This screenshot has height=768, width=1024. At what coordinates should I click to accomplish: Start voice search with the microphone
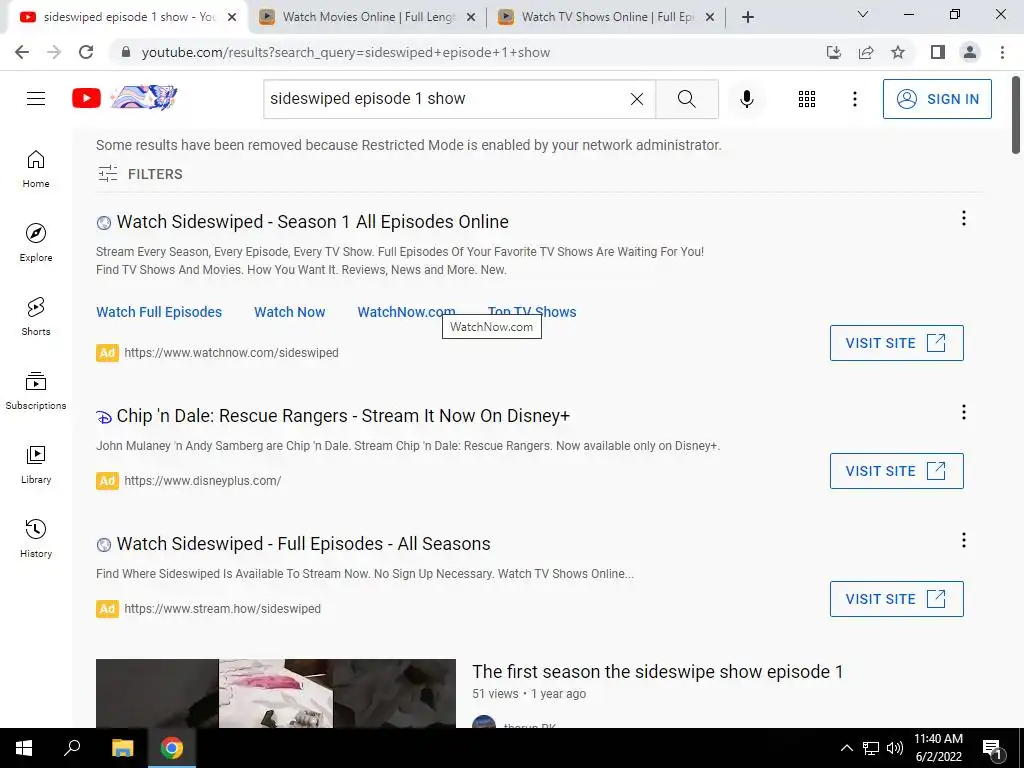(746, 99)
